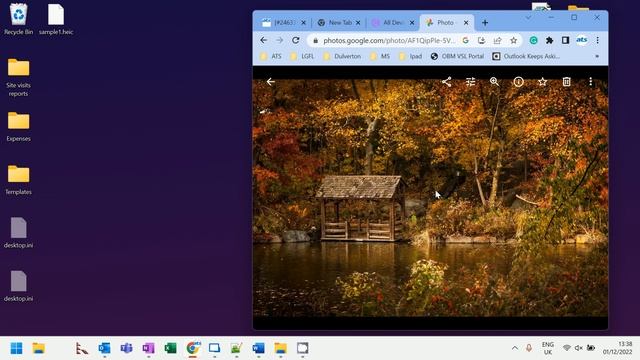Open the ENG UK language switcher

click(x=548, y=348)
